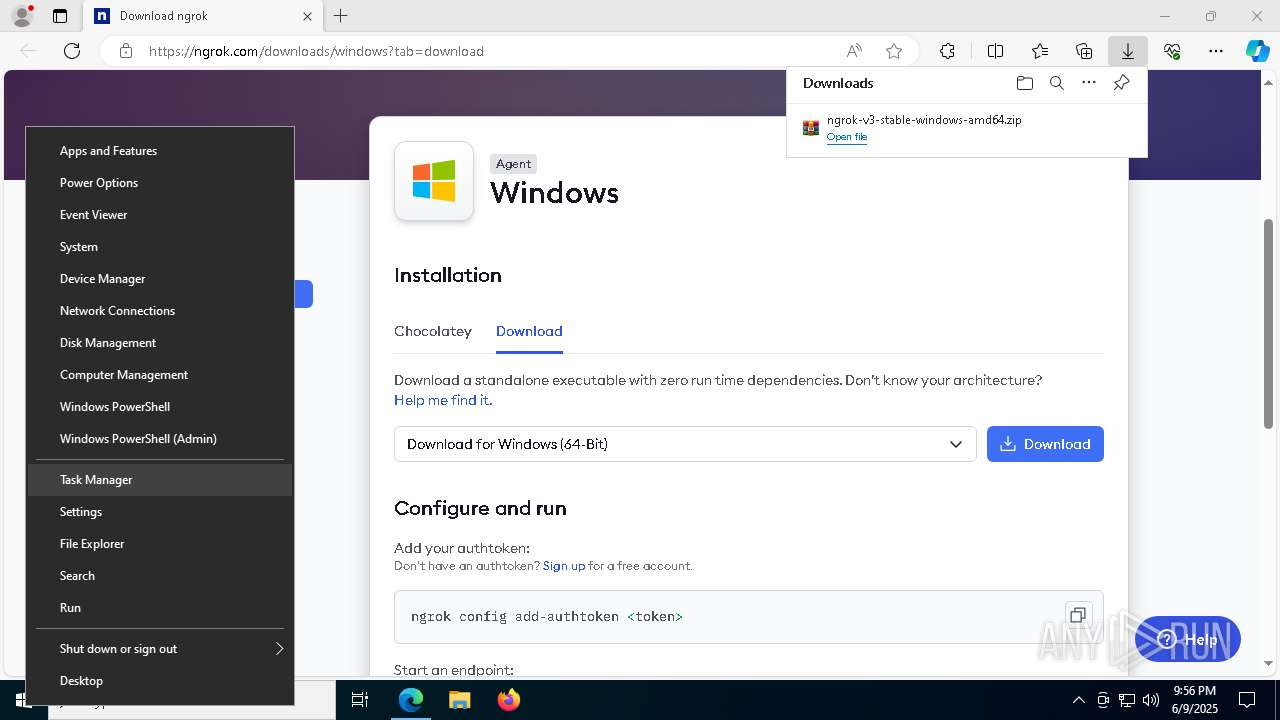
Task: Pin the Downloads panel
Action: tap(1122, 83)
